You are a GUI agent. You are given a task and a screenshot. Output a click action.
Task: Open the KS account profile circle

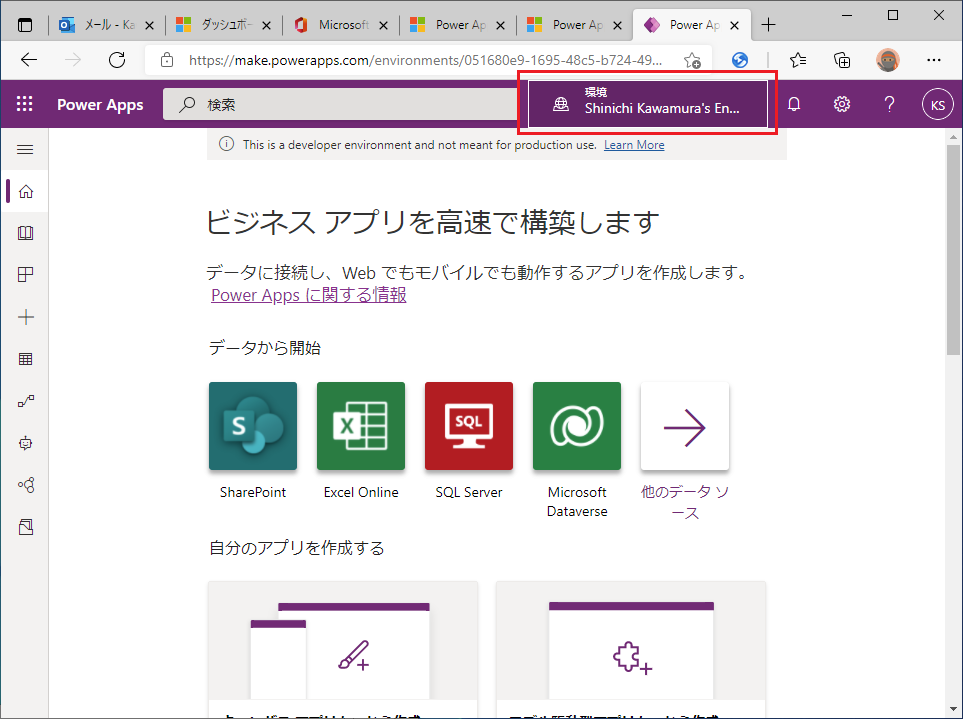tap(937, 104)
